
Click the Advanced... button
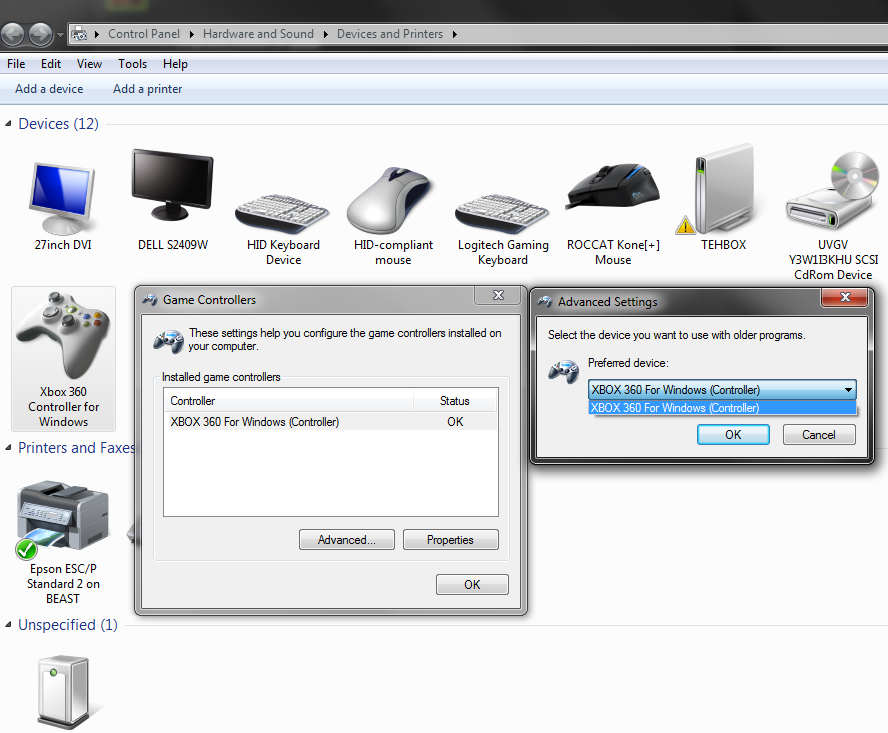pos(347,540)
